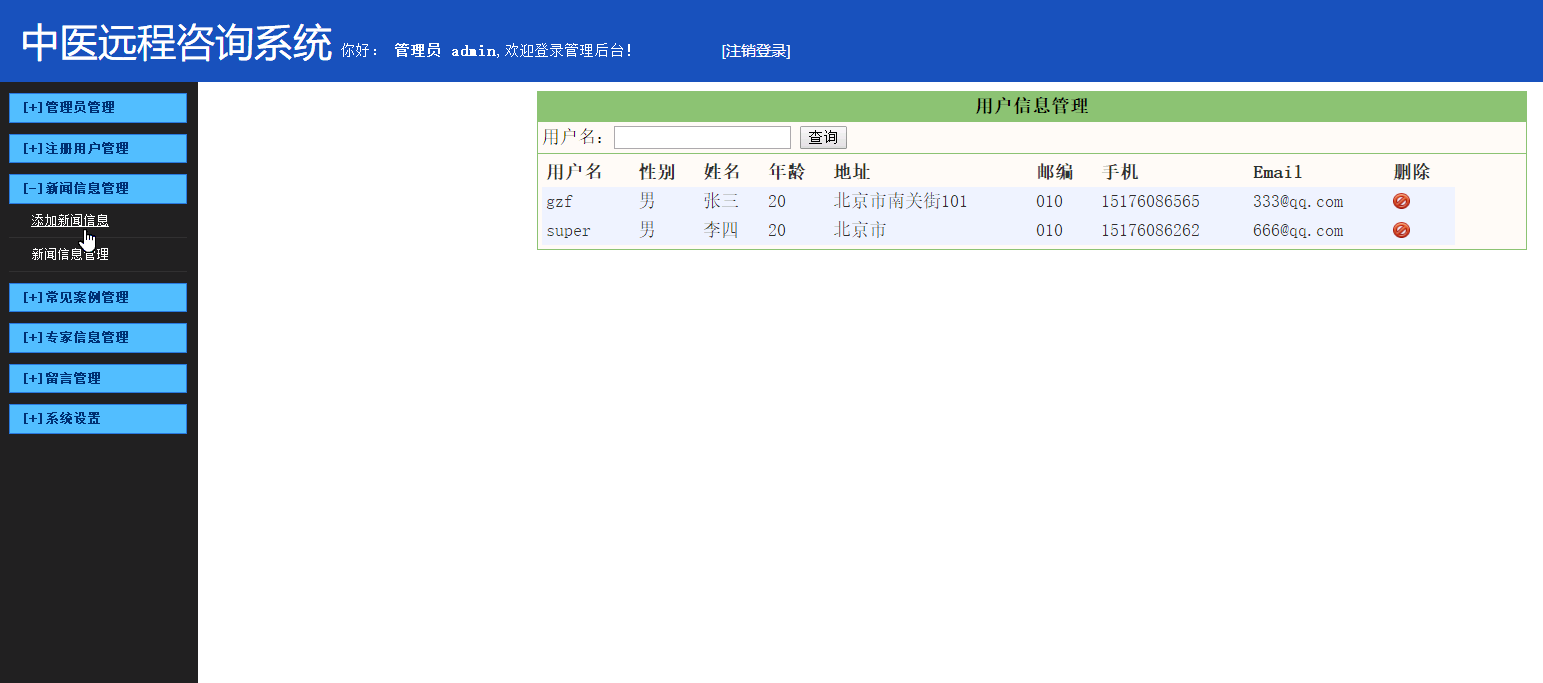Click the 用户名 column header
The height and width of the screenshot is (683, 1543).
click(x=574, y=172)
